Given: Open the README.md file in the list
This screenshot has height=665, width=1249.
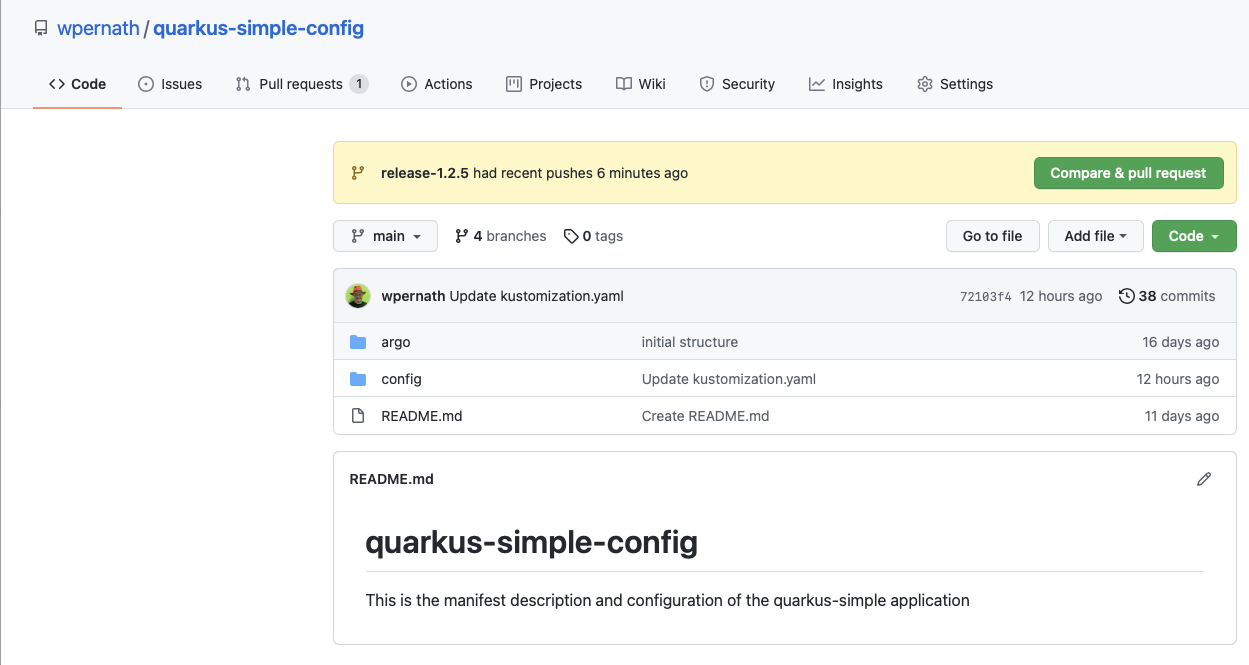Looking at the screenshot, I should coord(422,416).
